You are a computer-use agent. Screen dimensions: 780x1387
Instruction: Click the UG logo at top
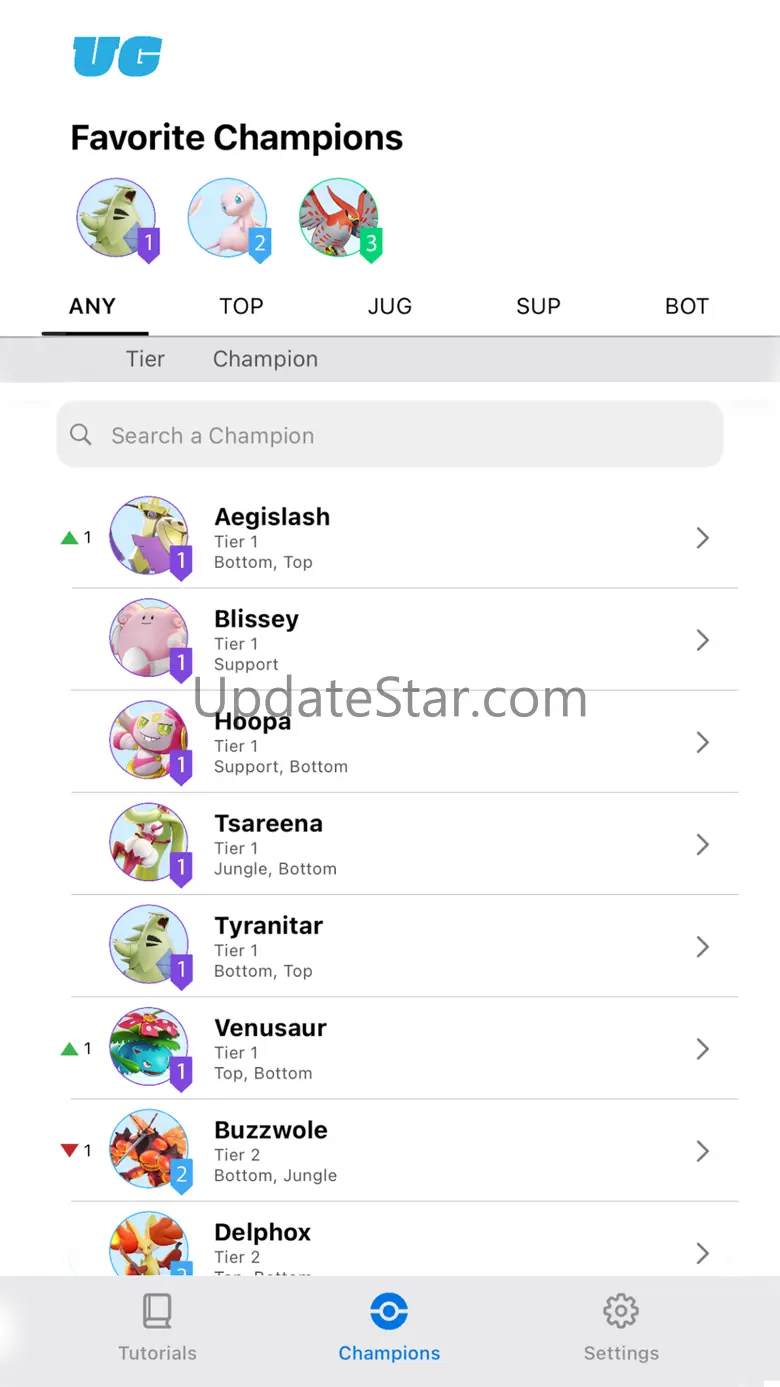tap(118, 57)
